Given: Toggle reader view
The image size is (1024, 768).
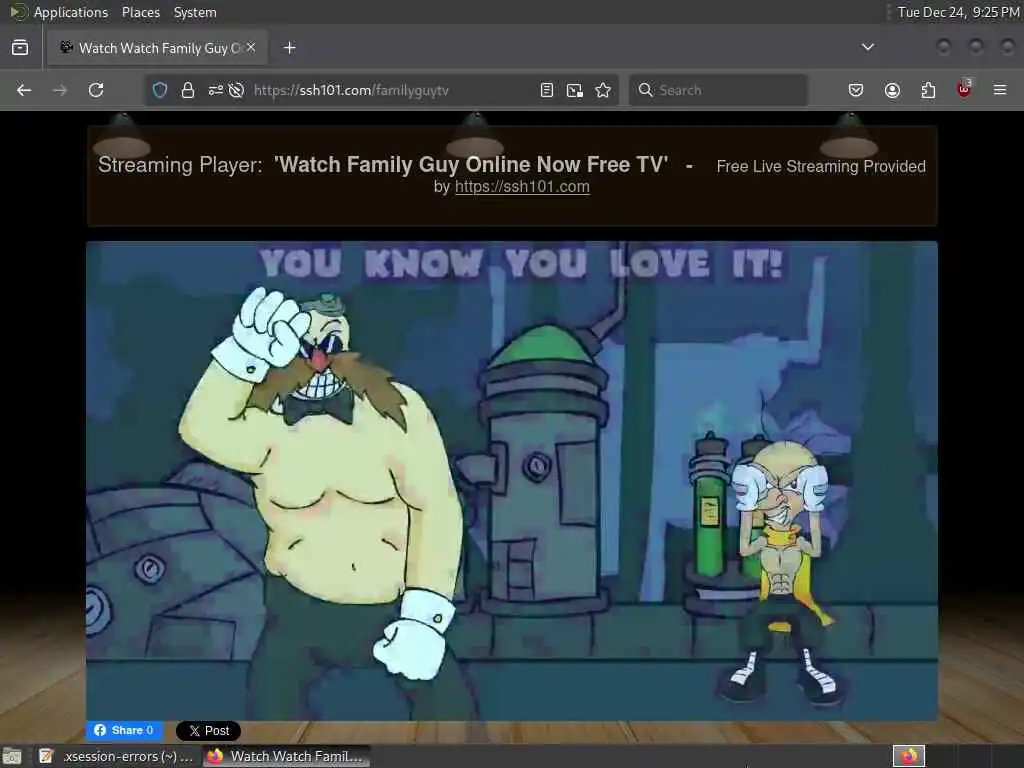Looking at the screenshot, I should click(547, 90).
